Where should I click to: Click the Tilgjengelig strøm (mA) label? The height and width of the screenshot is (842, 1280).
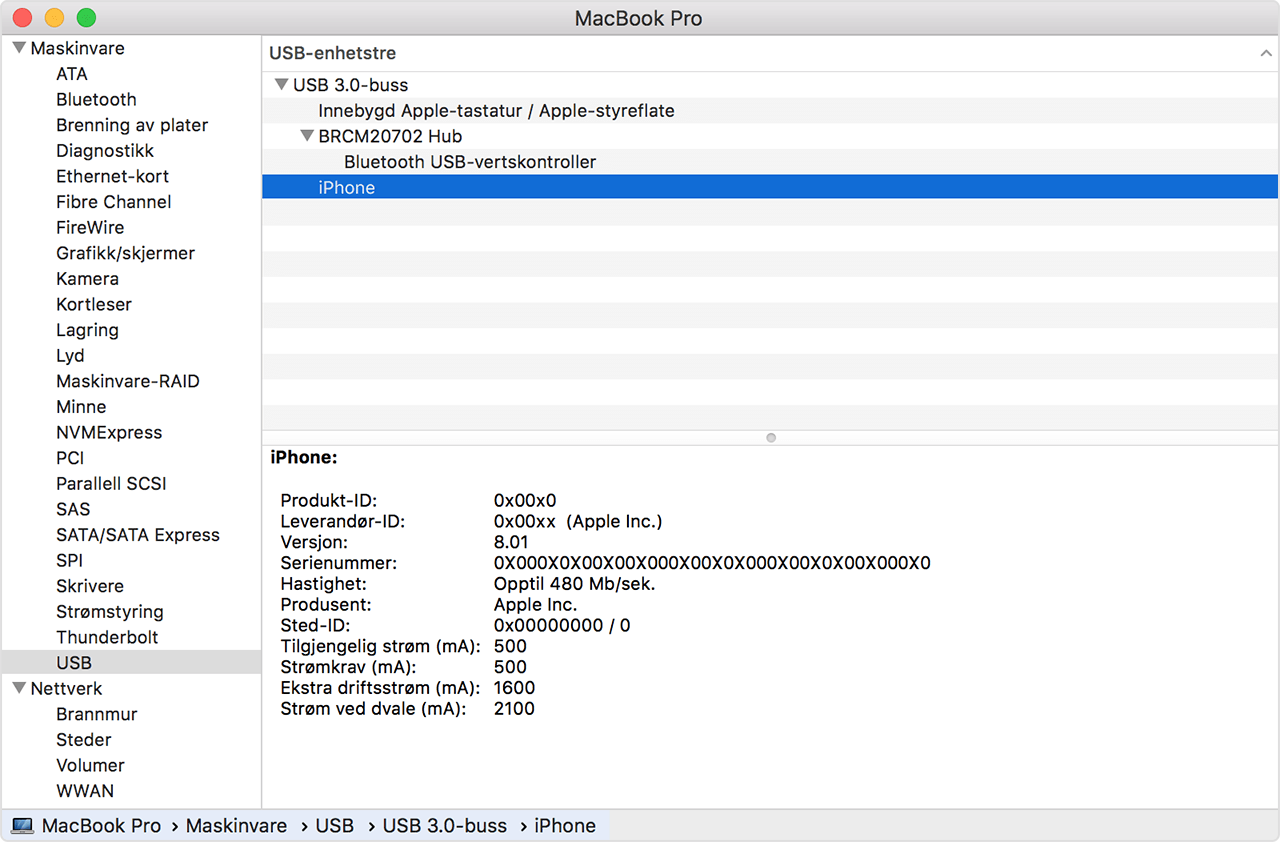[x=380, y=647]
